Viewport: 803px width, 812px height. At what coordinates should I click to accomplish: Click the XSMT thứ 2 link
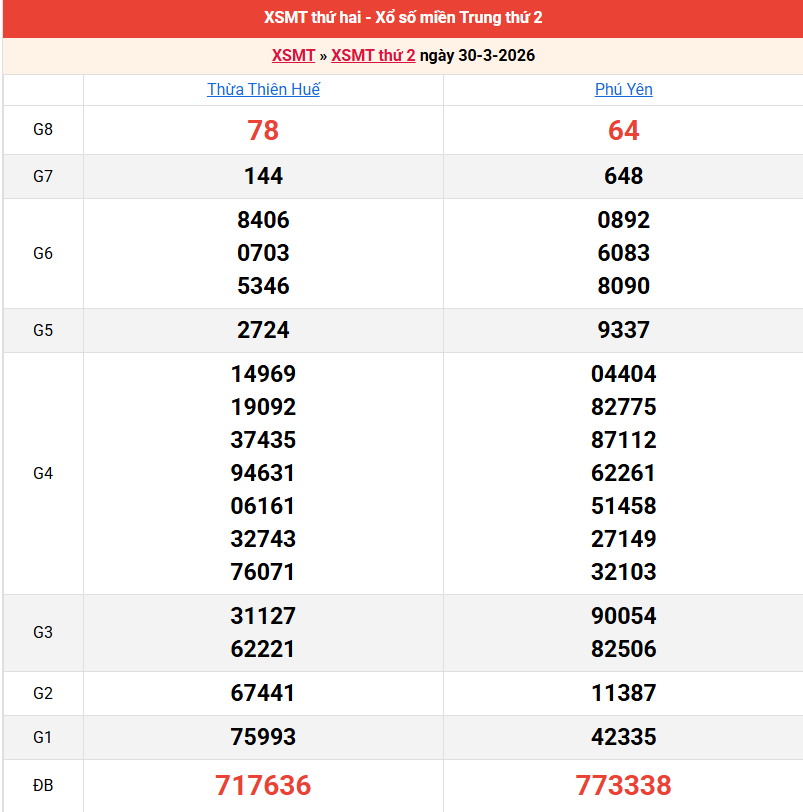tap(373, 56)
